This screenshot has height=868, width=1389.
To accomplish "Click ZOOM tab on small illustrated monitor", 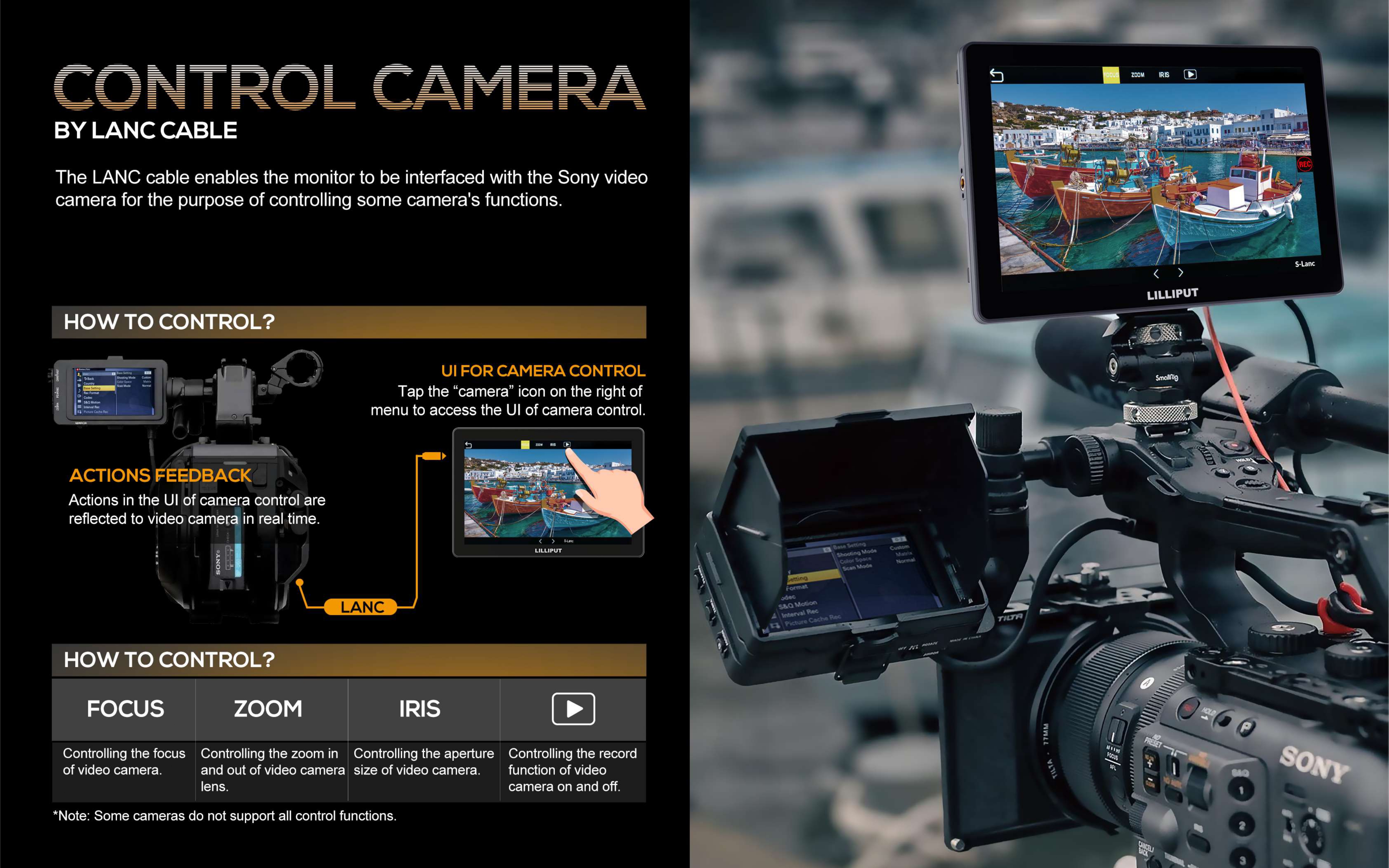I will tap(539, 445).
